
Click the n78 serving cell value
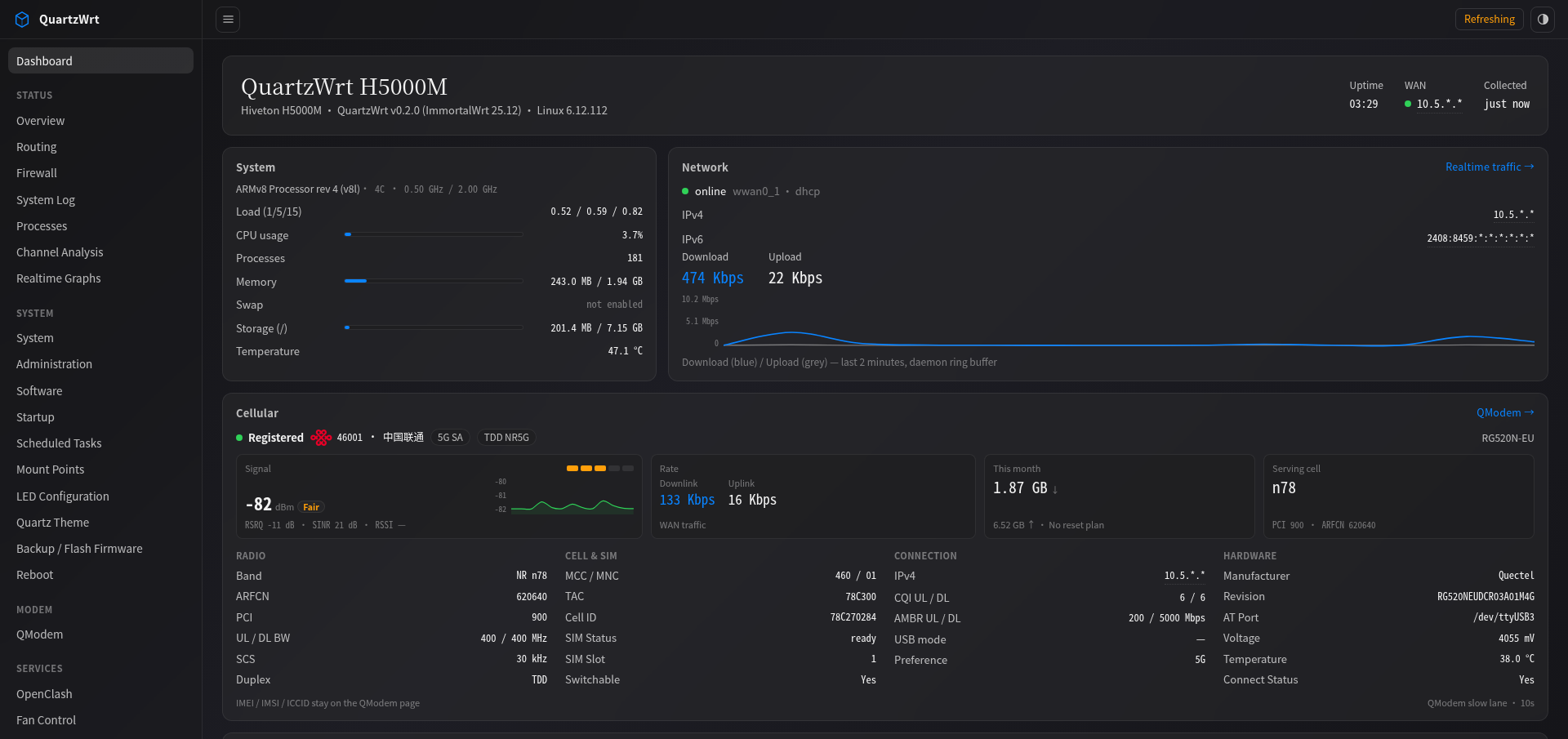(x=1284, y=488)
